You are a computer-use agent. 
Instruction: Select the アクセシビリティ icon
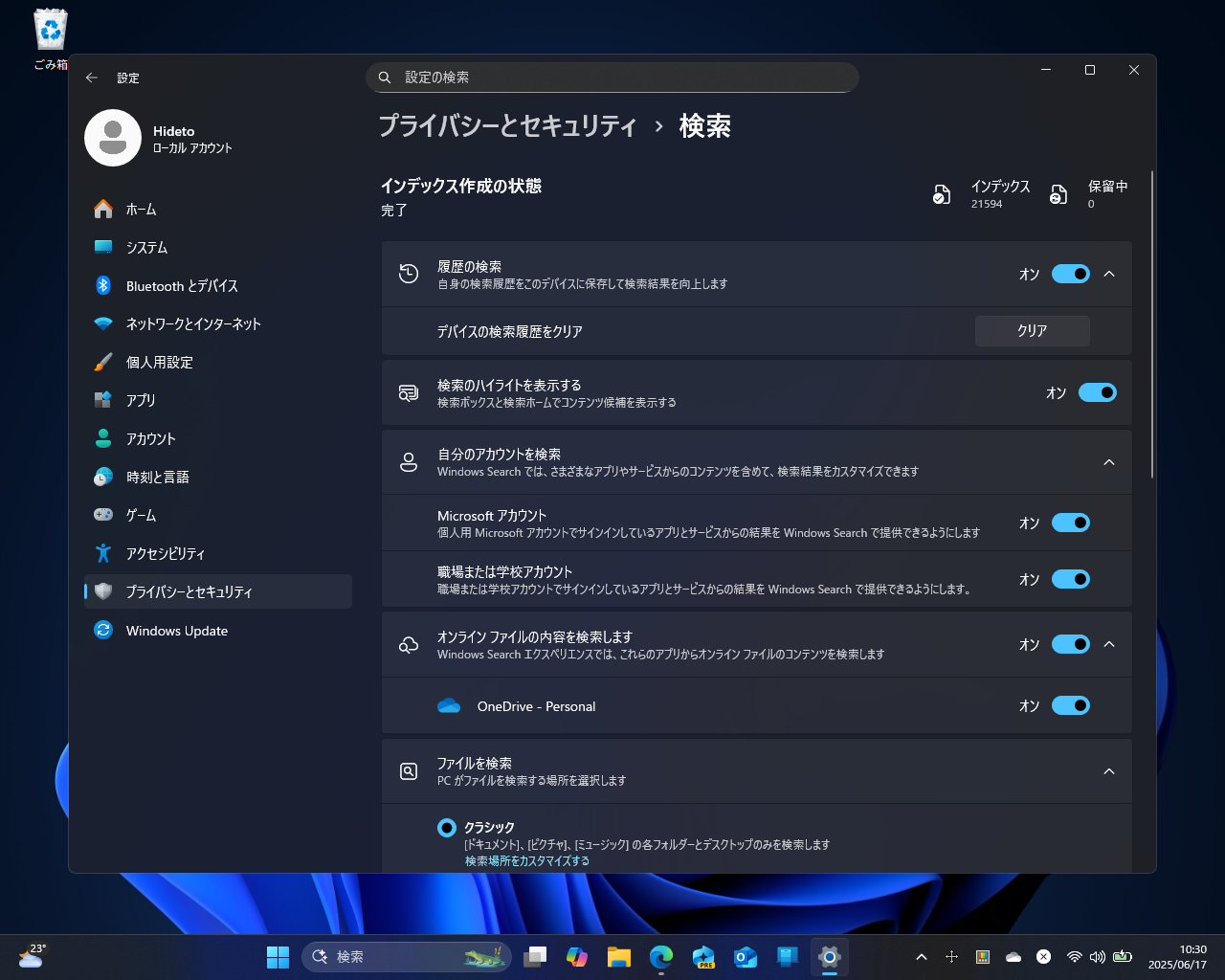tap(104, 553)
